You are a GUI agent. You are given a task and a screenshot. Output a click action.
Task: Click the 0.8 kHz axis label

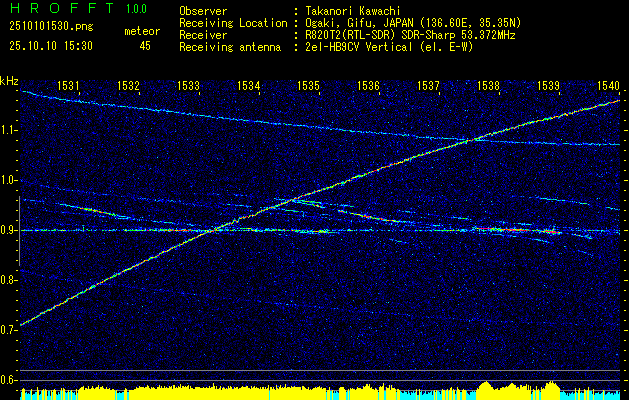click(9, 280)
